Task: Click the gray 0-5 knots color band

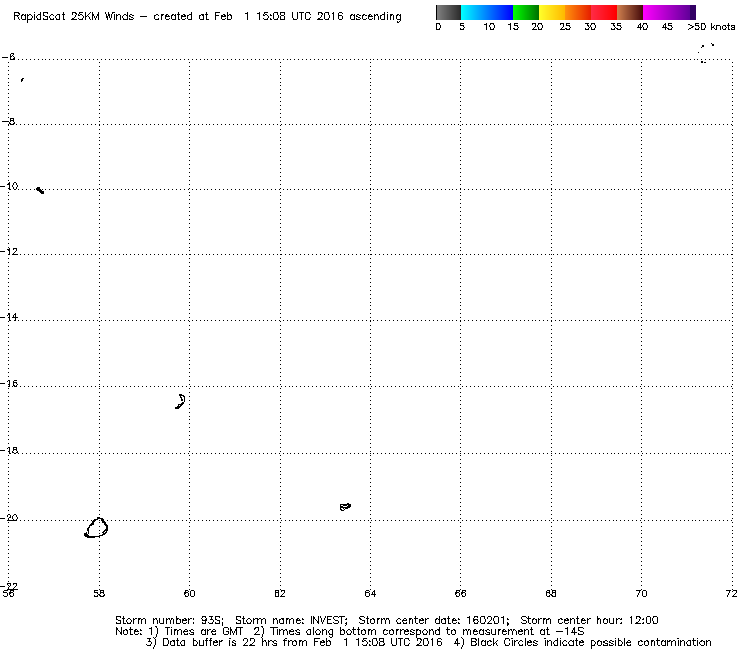Action: click(x=448, y=12)
